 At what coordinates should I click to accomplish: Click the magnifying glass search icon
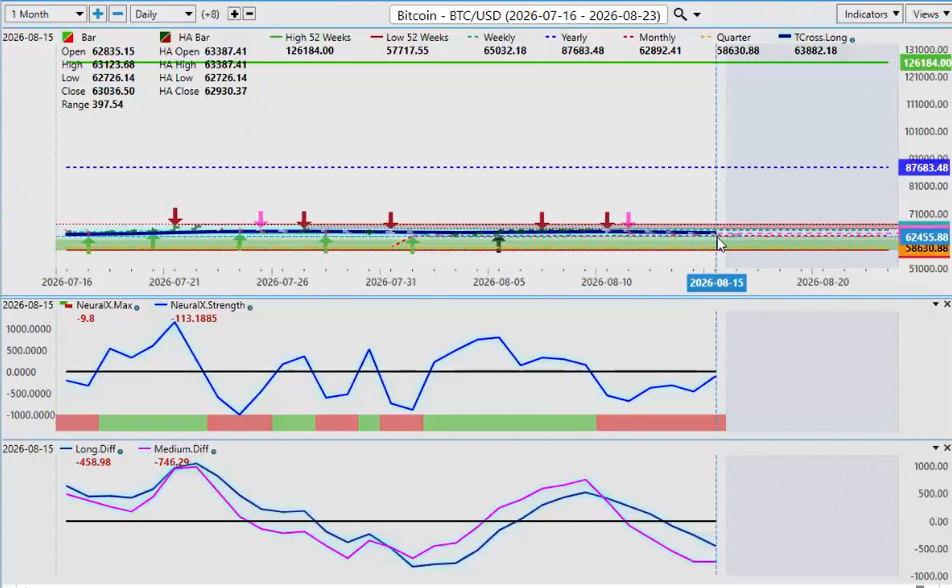pyautogui.click(x=680, y=14)
